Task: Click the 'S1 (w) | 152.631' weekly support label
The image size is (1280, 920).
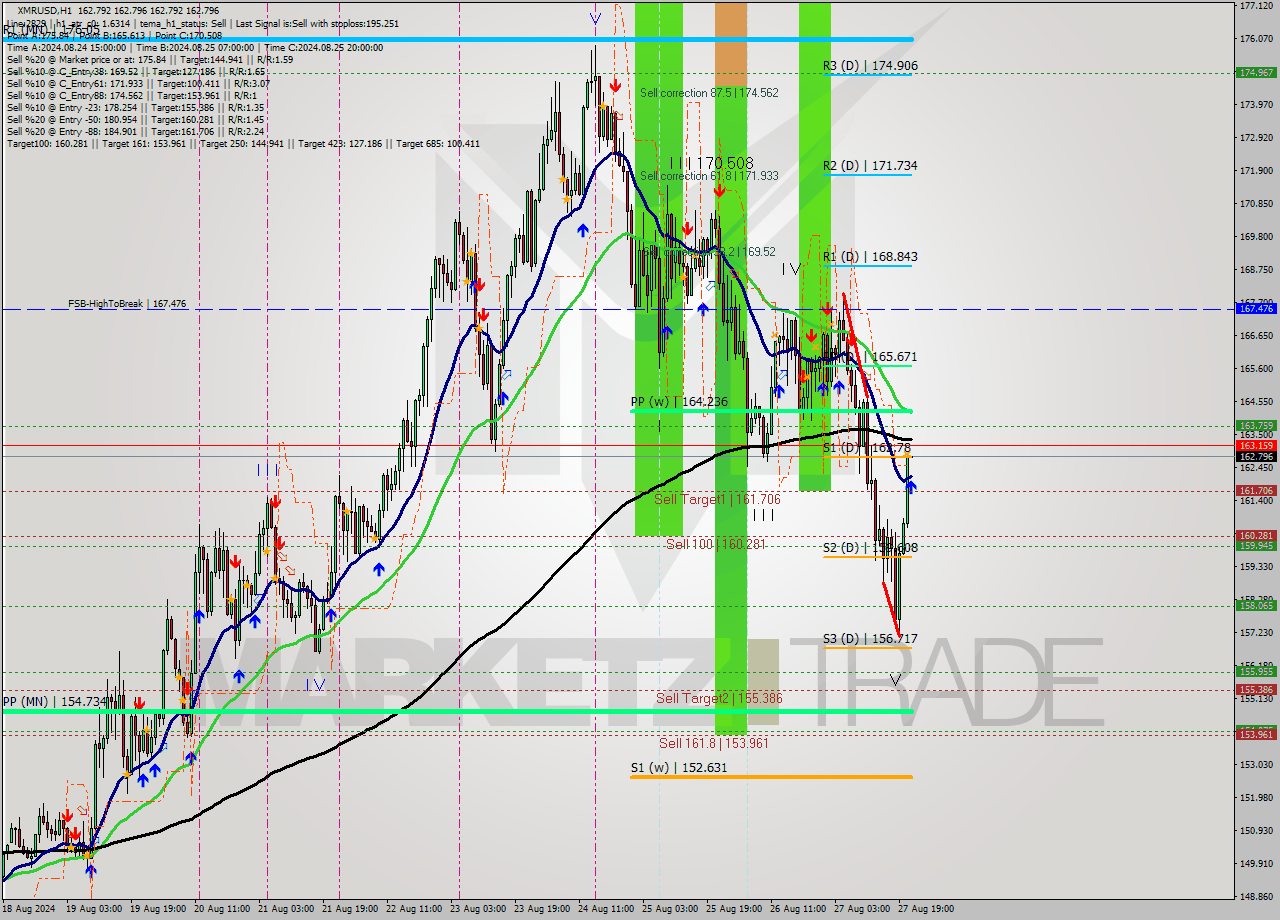Action: click(679, 768)
